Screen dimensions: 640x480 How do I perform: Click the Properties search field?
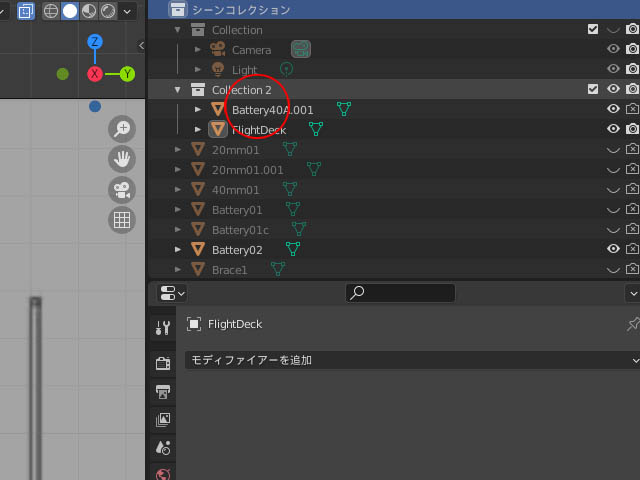point(400,293)
